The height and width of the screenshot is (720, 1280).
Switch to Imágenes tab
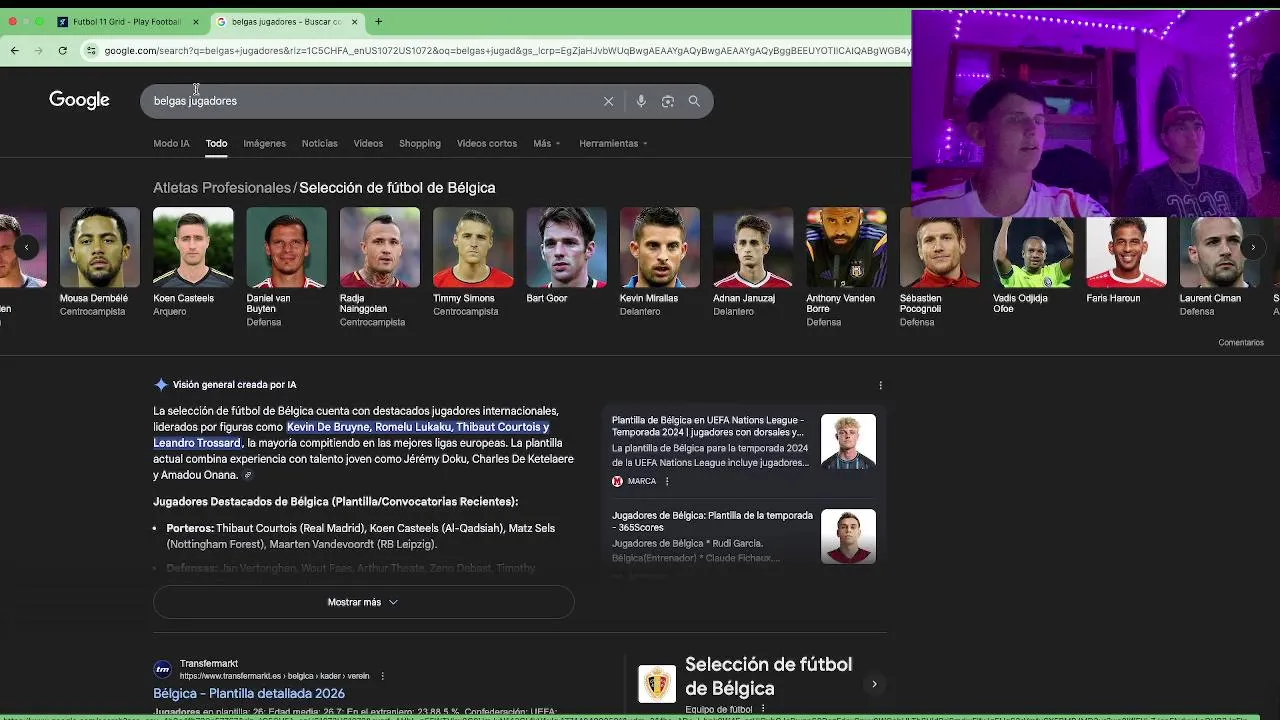click(x=265, y=143)
